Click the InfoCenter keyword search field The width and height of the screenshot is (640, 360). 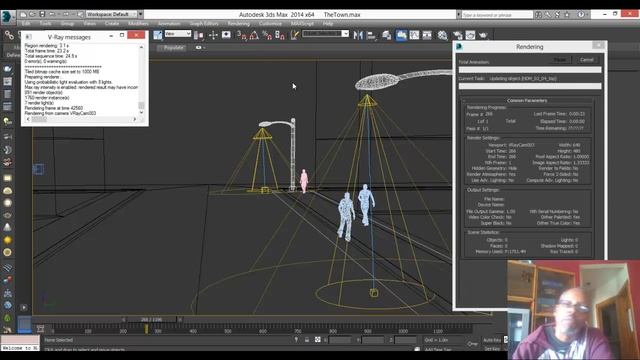coord(497,15)
